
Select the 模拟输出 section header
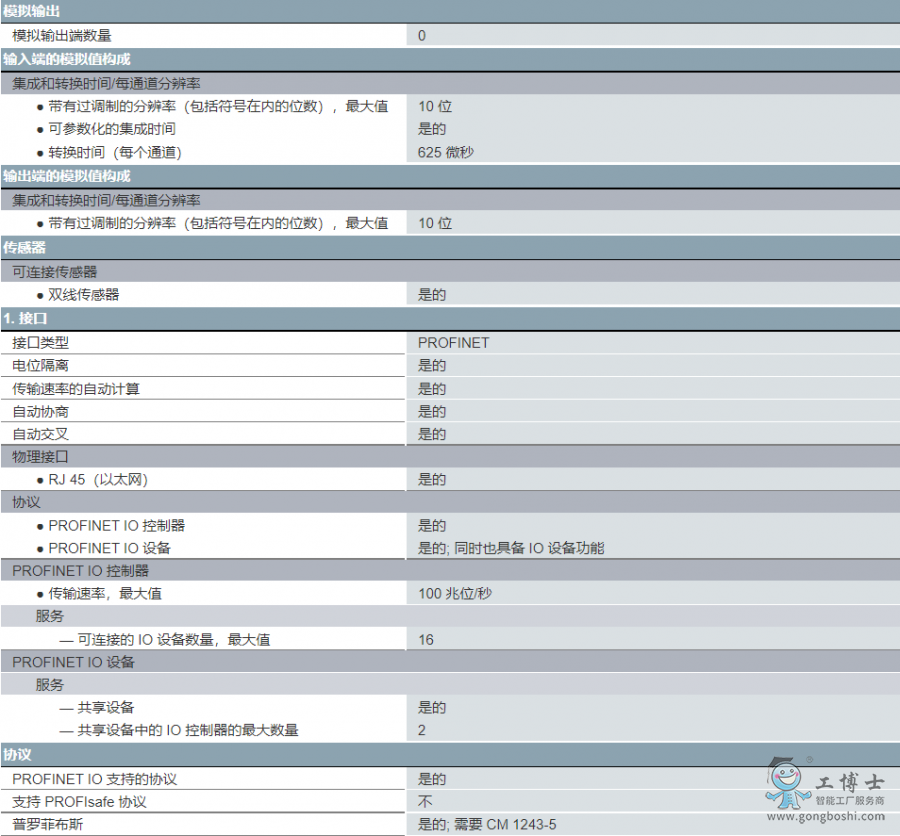coord(31,11)
